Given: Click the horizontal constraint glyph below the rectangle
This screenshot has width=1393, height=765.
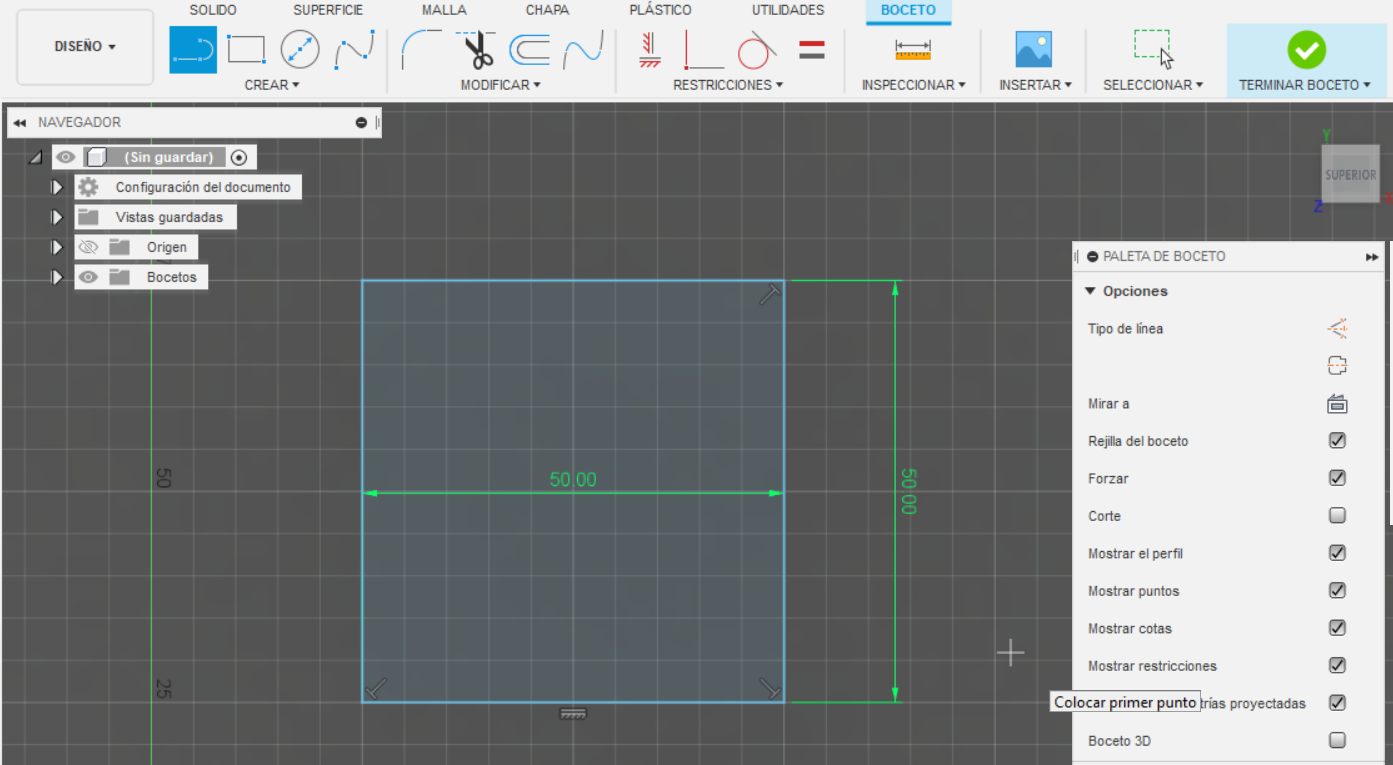Looking at the screenshot, I should [573, 713].
